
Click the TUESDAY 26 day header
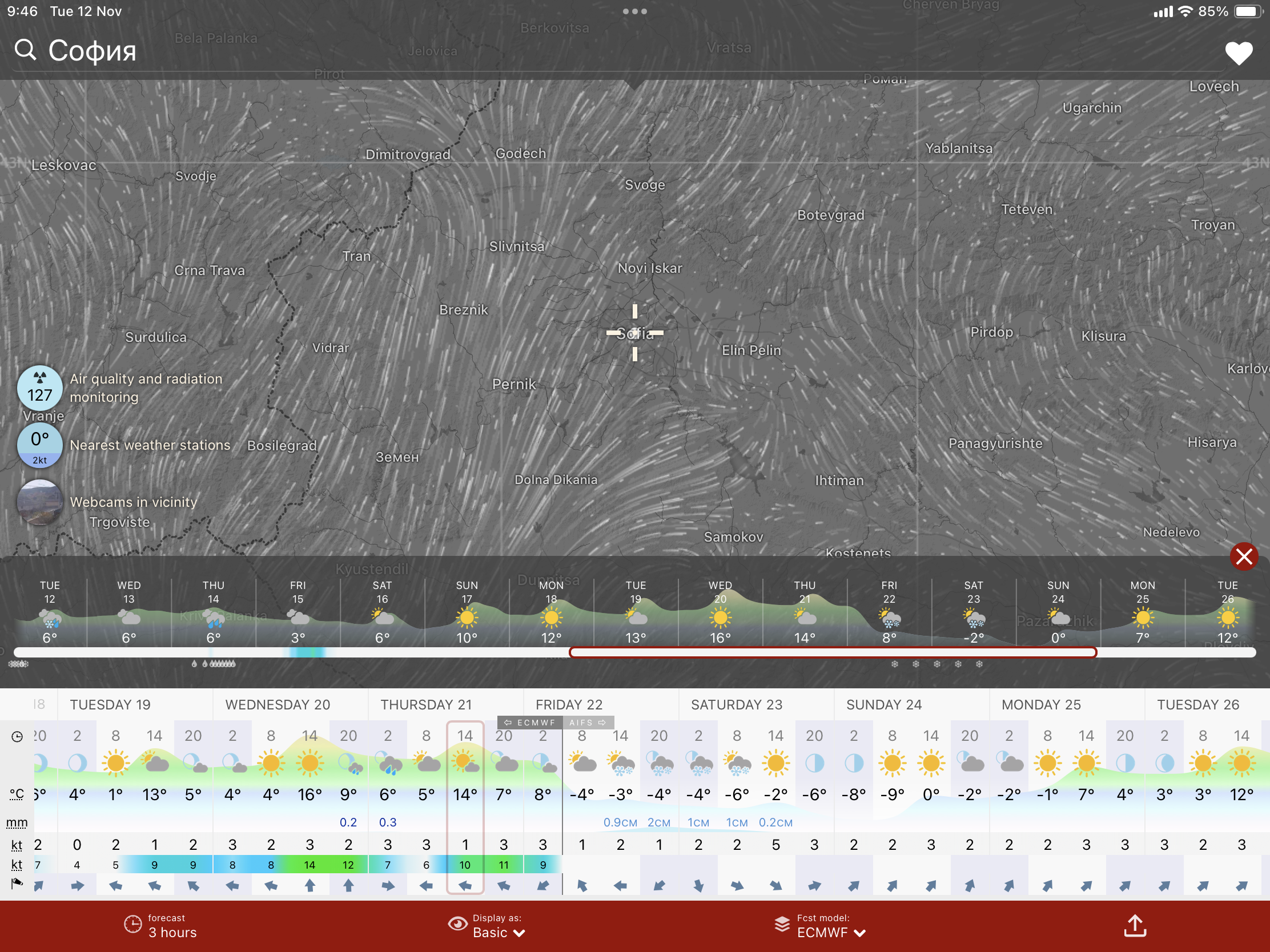click(1198, 705)
